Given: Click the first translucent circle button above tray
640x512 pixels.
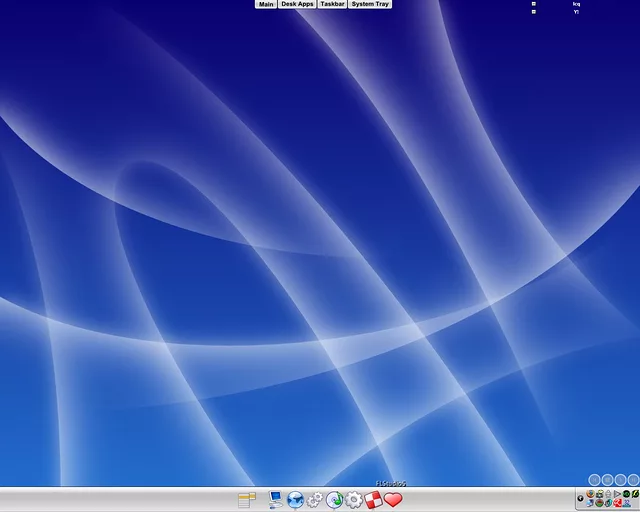Looking at the screenshot, I should (594, 480).
